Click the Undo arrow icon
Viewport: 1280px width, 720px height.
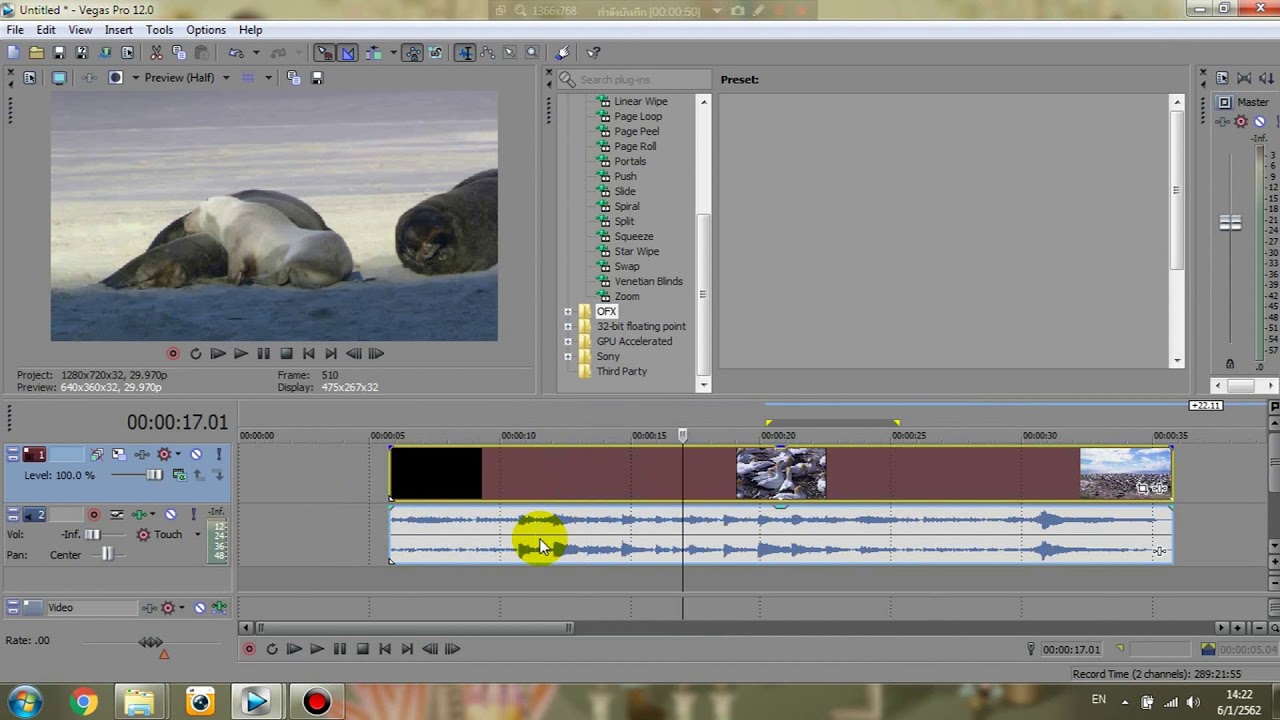coord(236,53)
